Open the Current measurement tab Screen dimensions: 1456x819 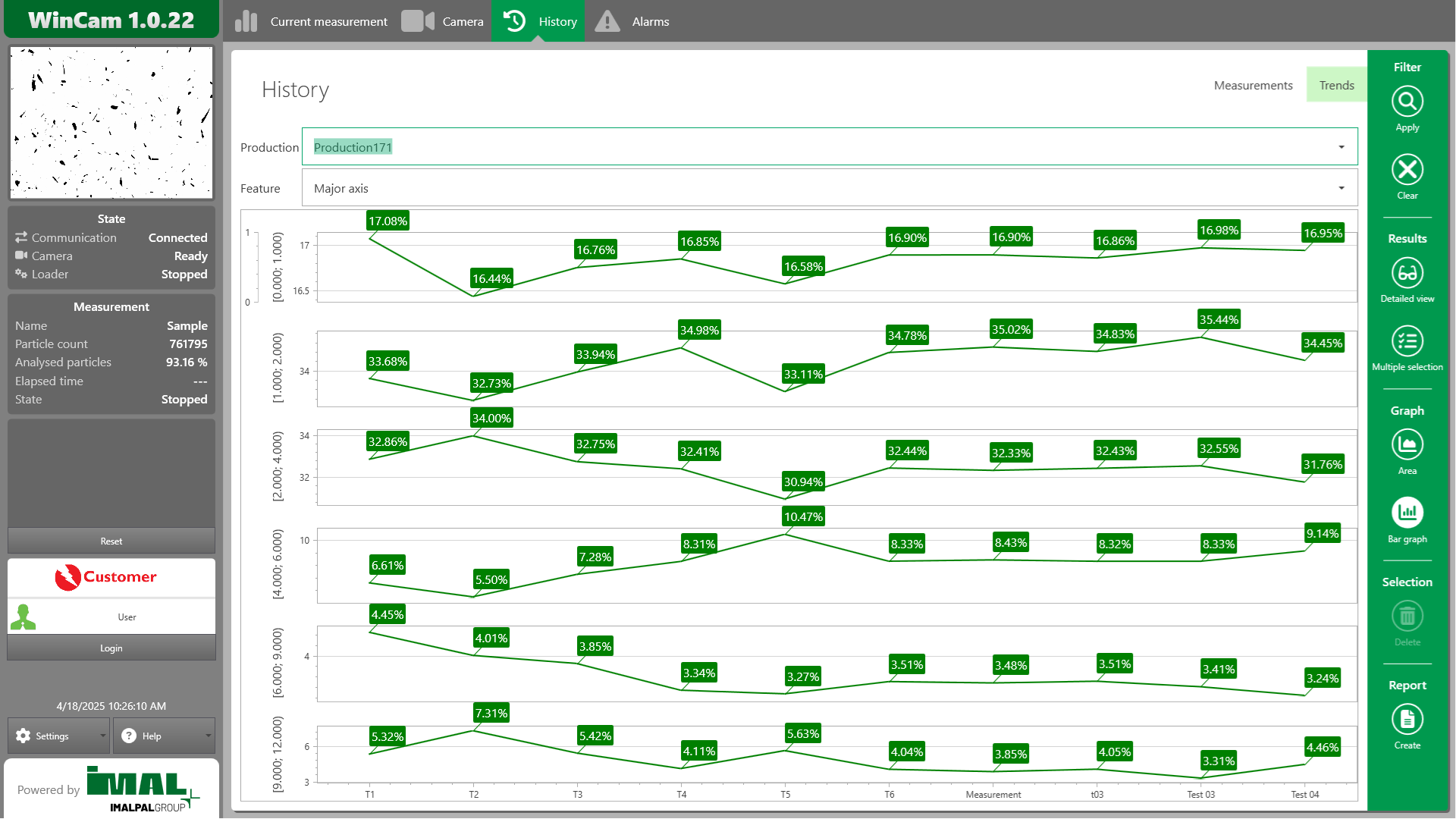pos(311,21)
